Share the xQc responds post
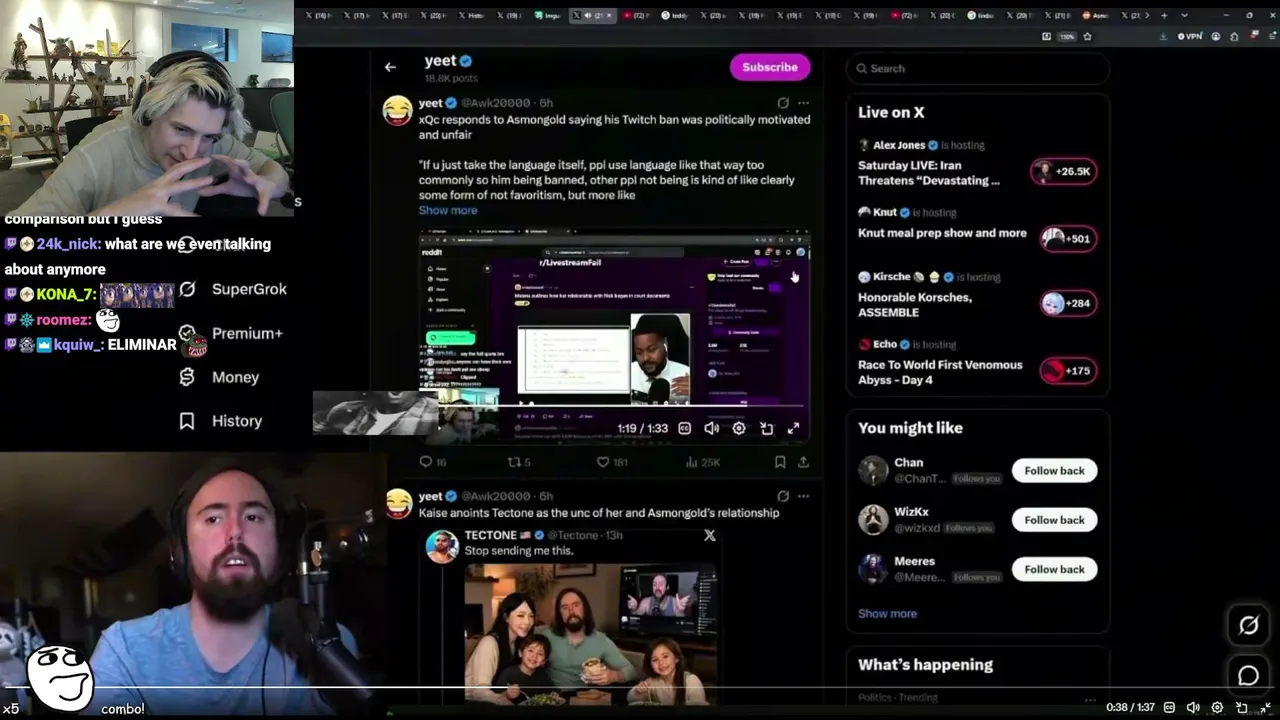Screen dimensions: 1280x720 pos(803,462)
